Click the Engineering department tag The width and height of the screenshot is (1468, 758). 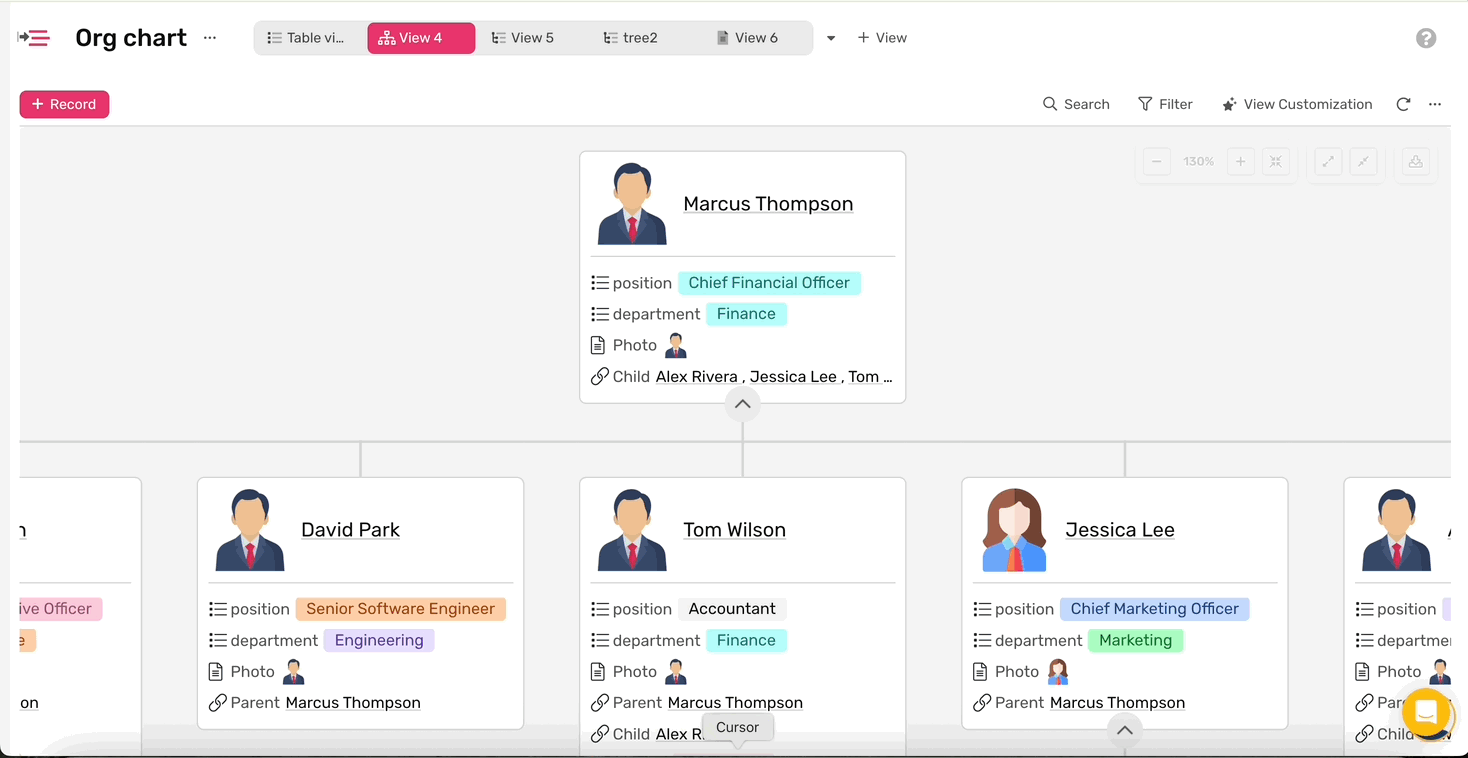(x=379, y=640)
